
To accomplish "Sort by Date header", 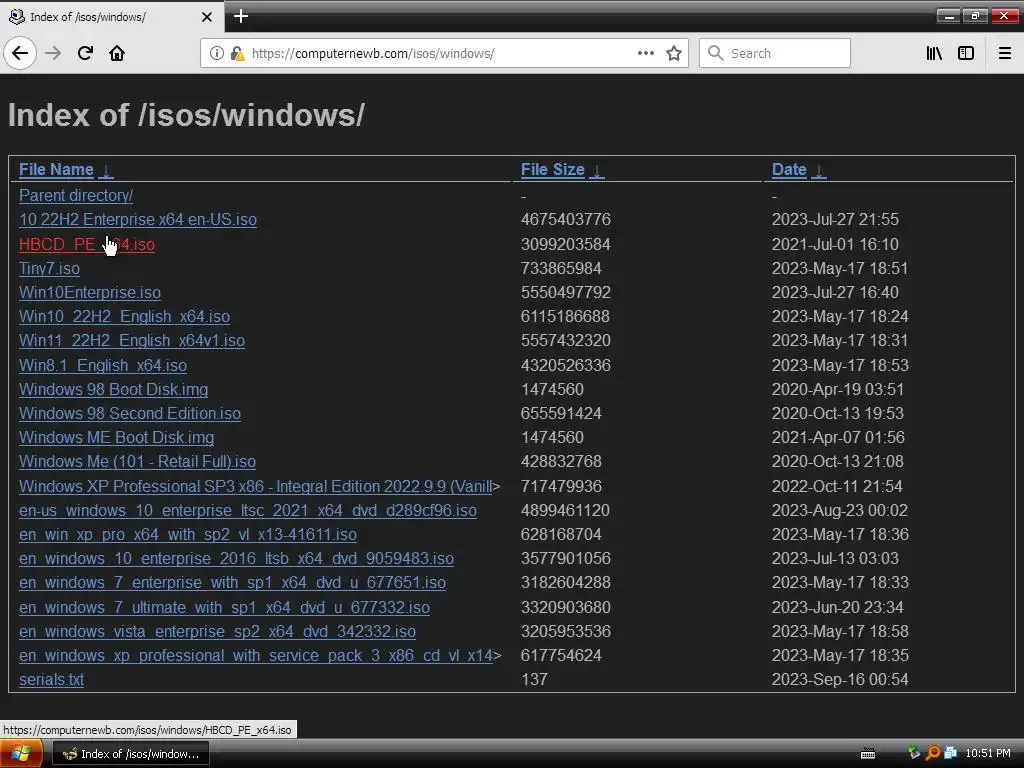I will (x=789, y=170).
